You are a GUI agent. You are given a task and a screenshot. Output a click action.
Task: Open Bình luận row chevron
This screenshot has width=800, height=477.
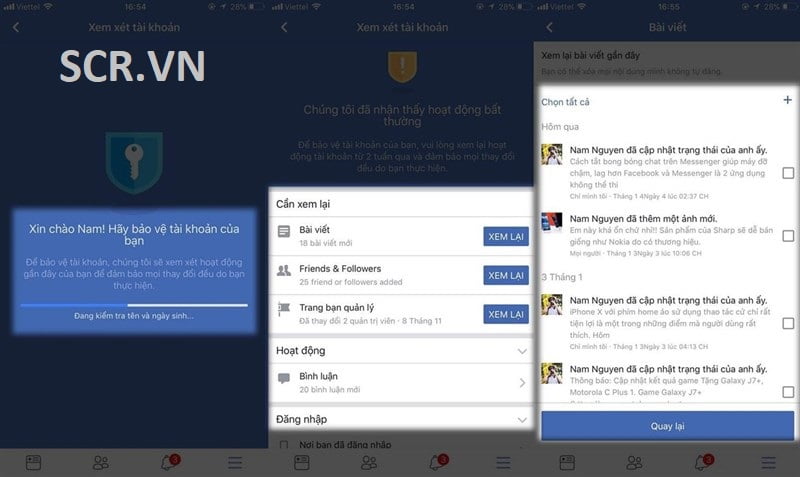pyautogui.click(x=522, y=383)
